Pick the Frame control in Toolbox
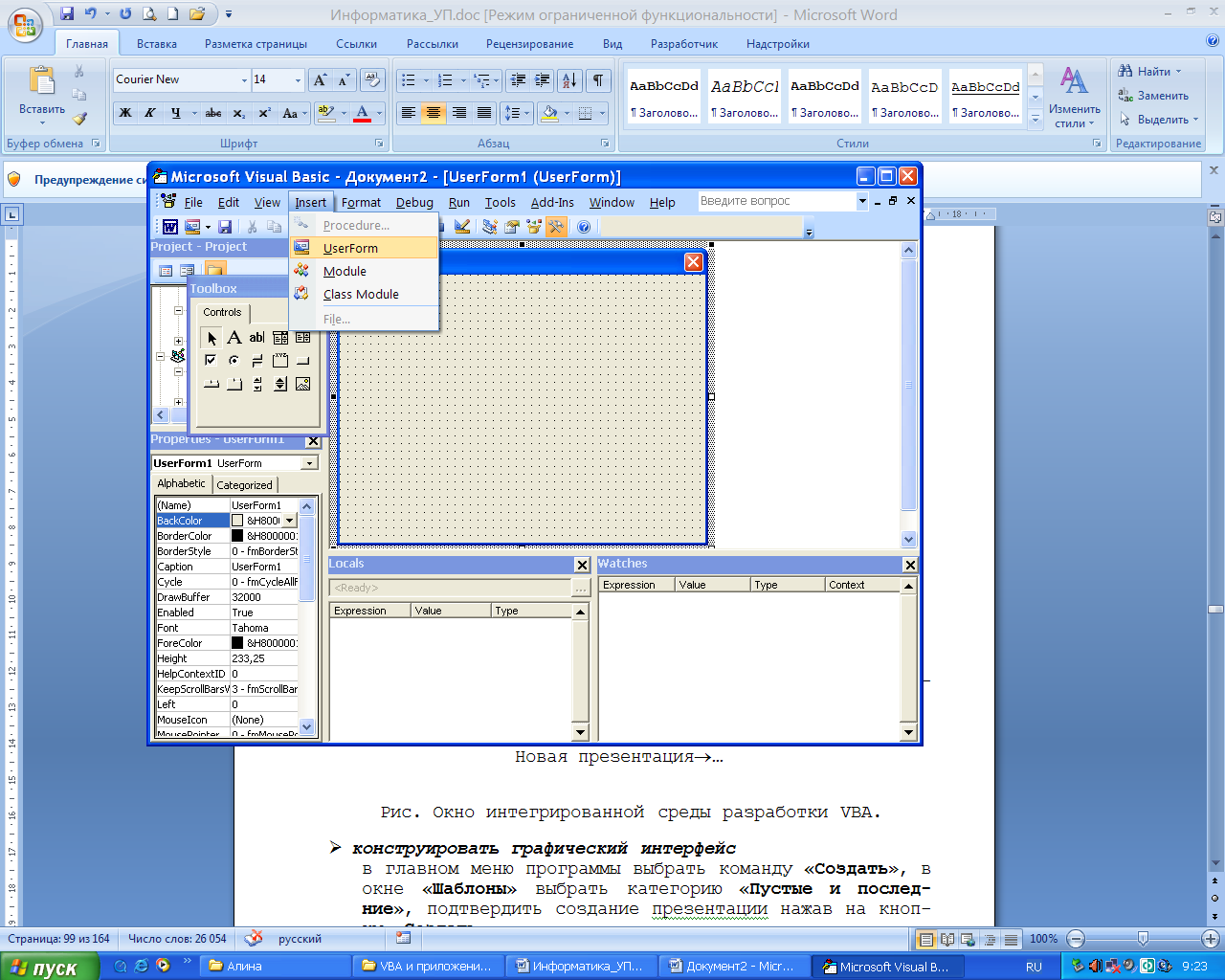This screenshot has width=1225, height=980. tap(280, 361)
